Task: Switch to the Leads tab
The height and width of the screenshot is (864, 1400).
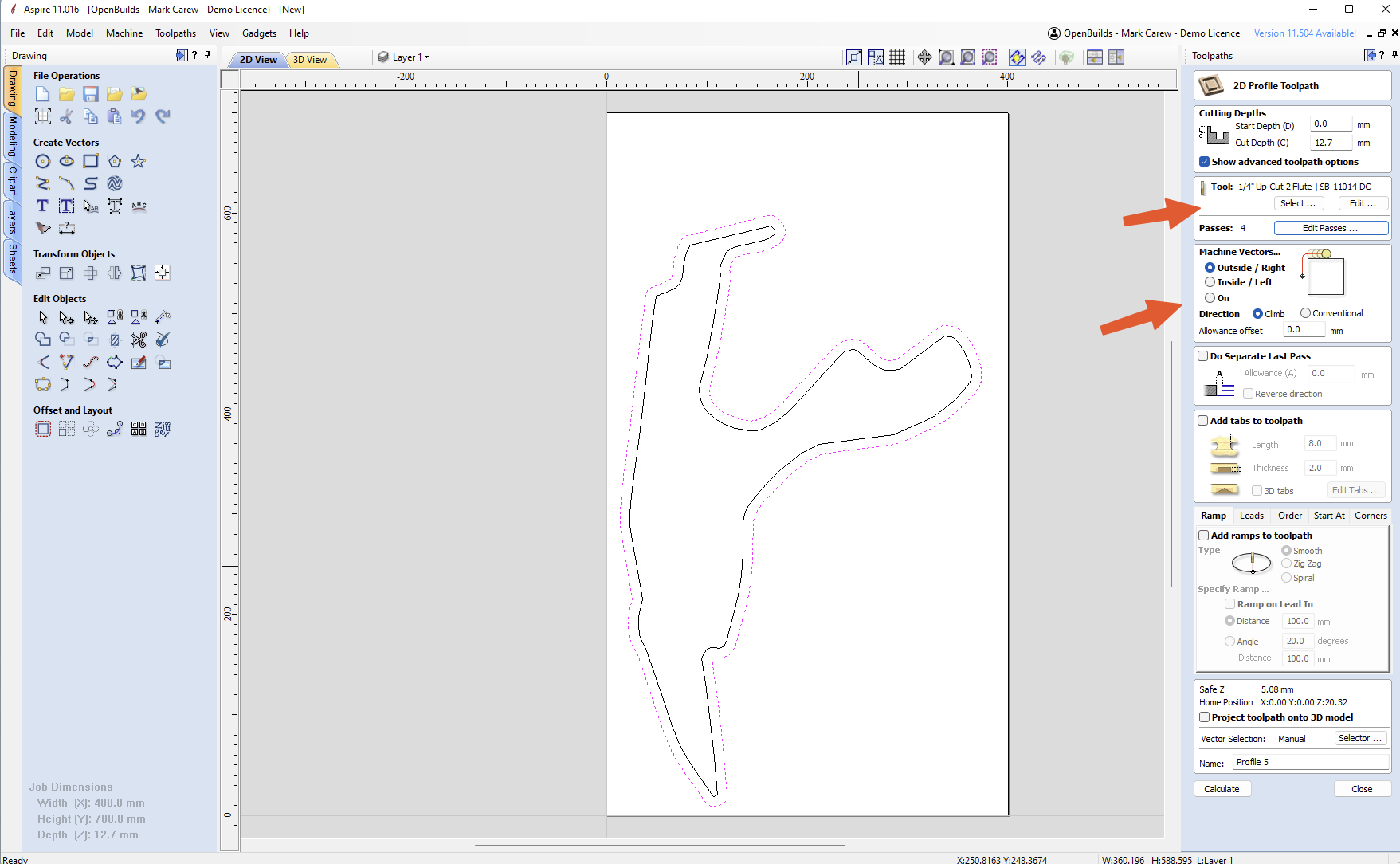Action: coord(1251,516)
